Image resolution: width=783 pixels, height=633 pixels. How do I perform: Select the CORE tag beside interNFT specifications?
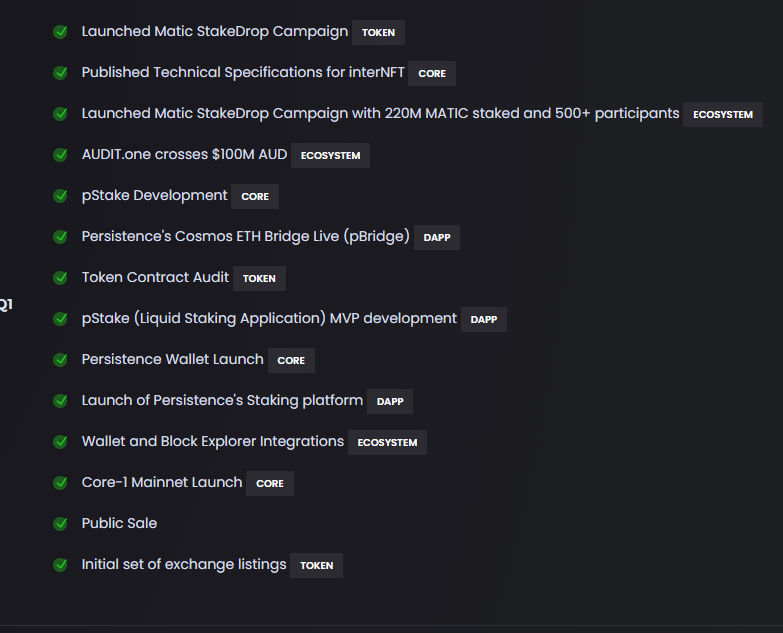coord(432,73)
